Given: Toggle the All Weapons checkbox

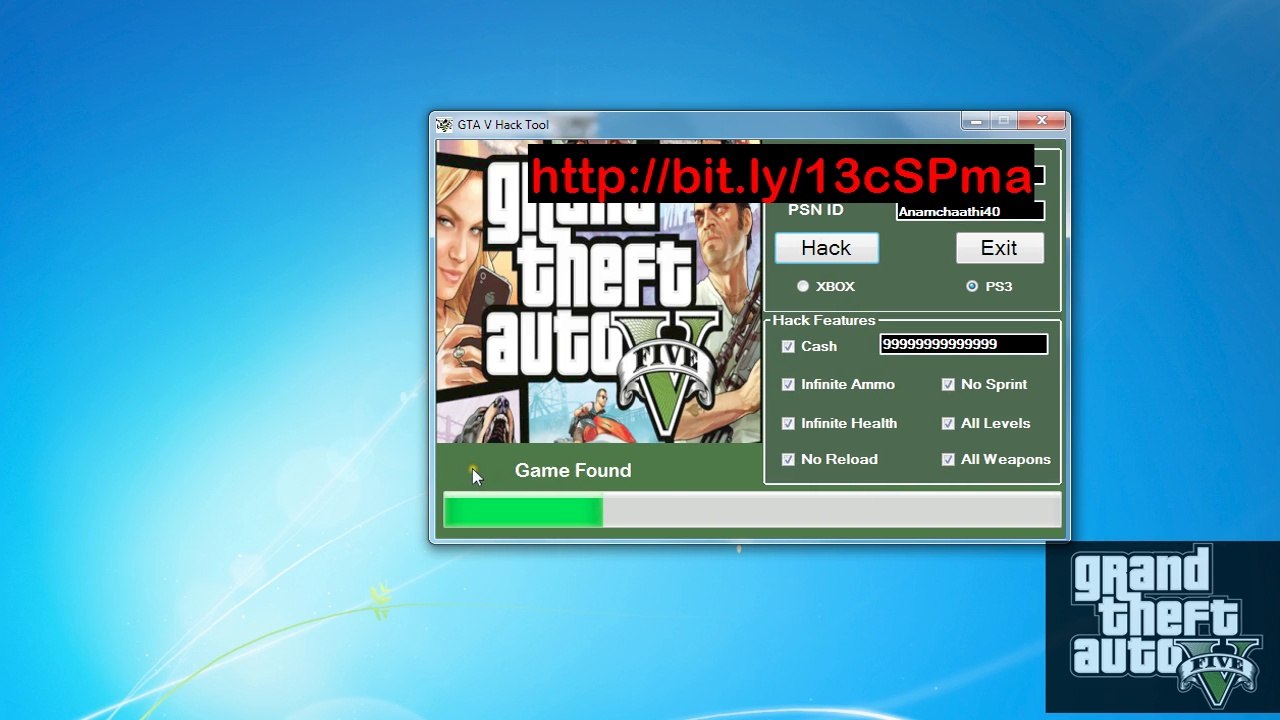Looking at the screenshot, I should (x=948, y=459).
